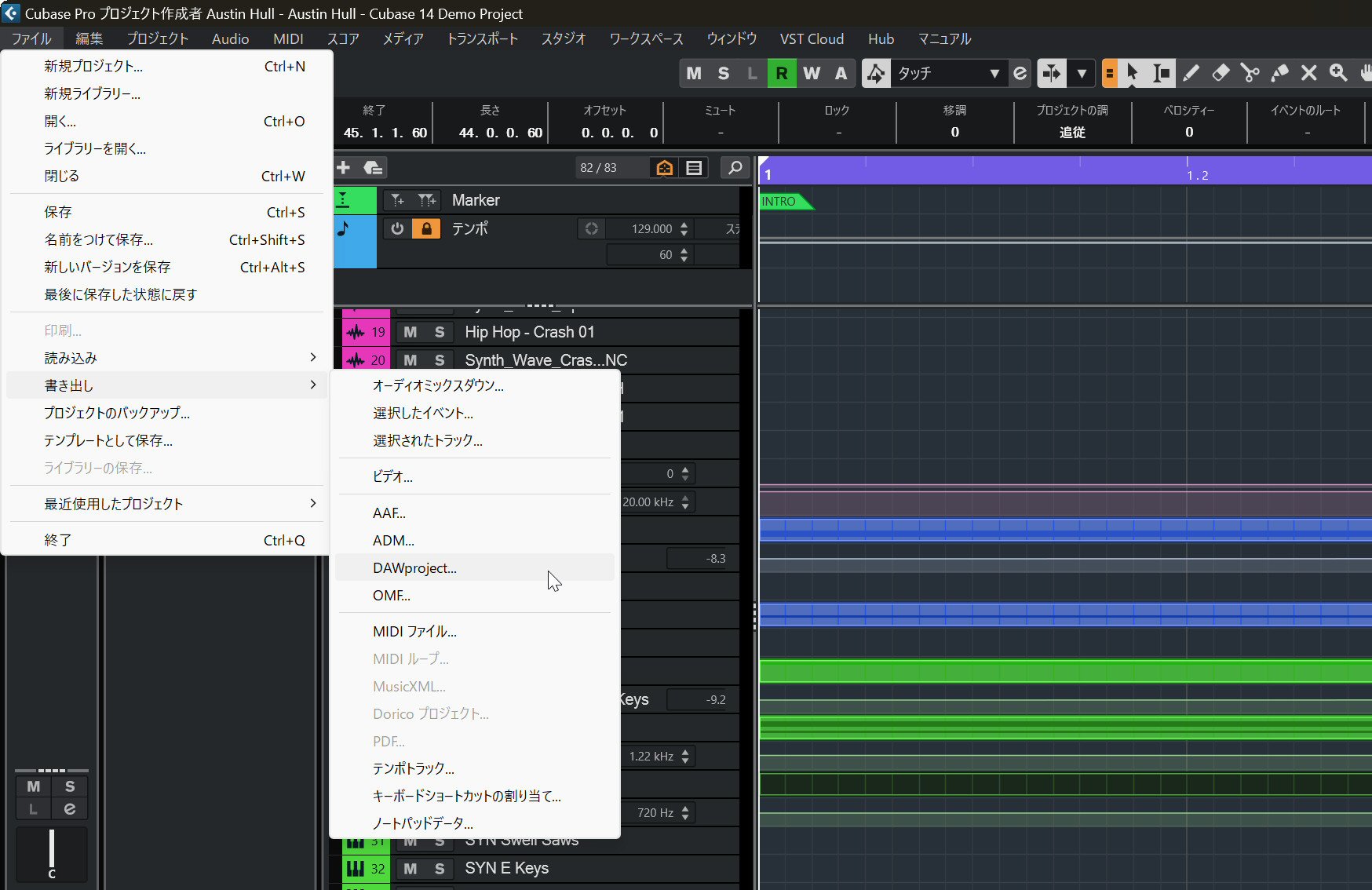Click 新規プロジェクト... entry
This screenshot has width=1372, height=890.
coord(166,67)
